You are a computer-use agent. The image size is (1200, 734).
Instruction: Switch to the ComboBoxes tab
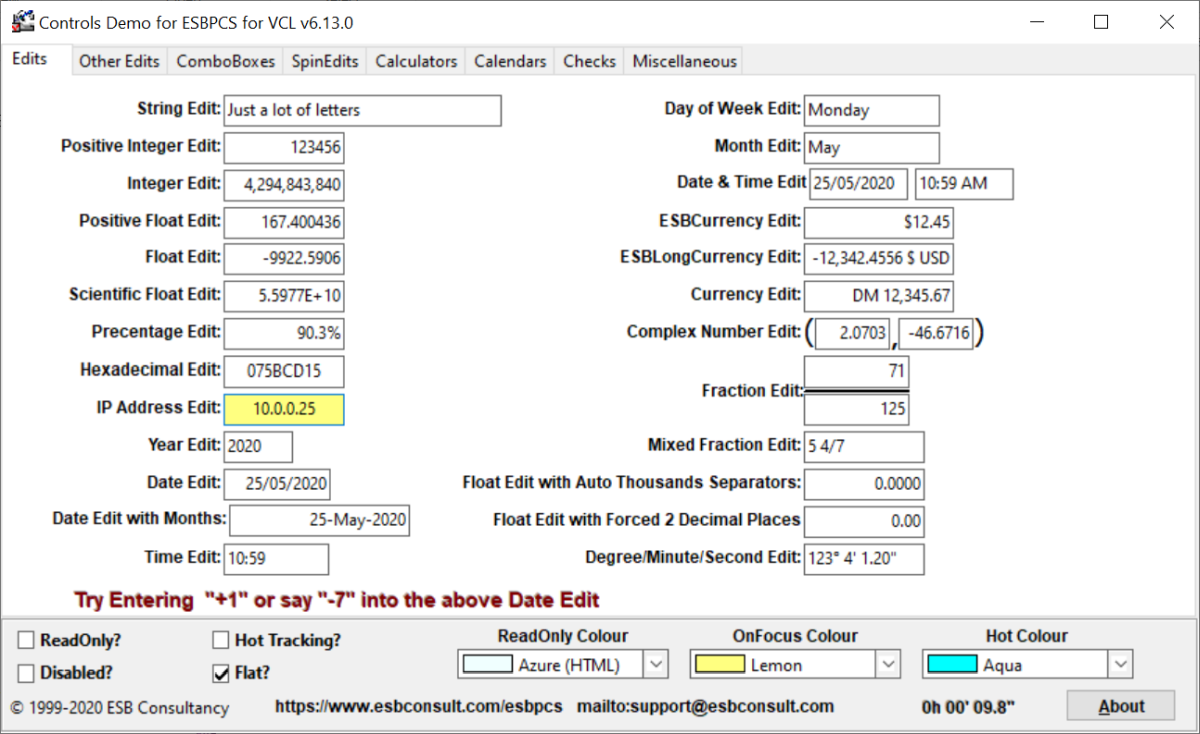pyautogui.click(x=225, y=61)
